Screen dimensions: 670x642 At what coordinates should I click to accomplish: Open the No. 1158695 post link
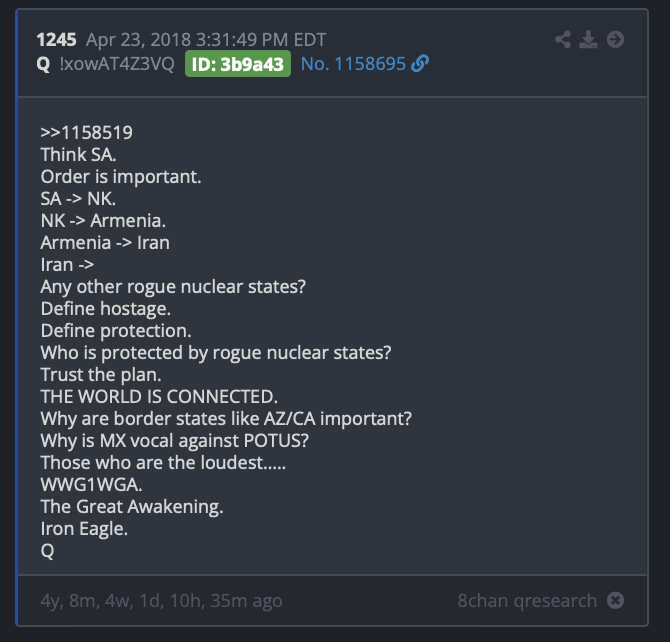pyautogui.click(x=353, y=64)
